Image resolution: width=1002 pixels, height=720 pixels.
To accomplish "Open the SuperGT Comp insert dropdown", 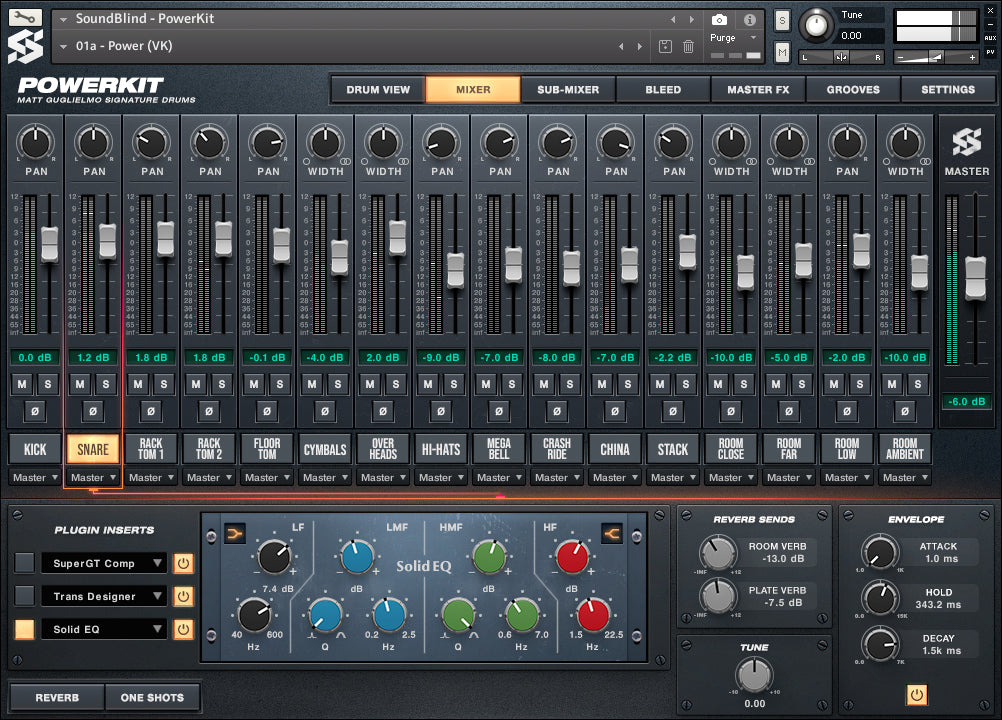I will [x=104, y=563].
